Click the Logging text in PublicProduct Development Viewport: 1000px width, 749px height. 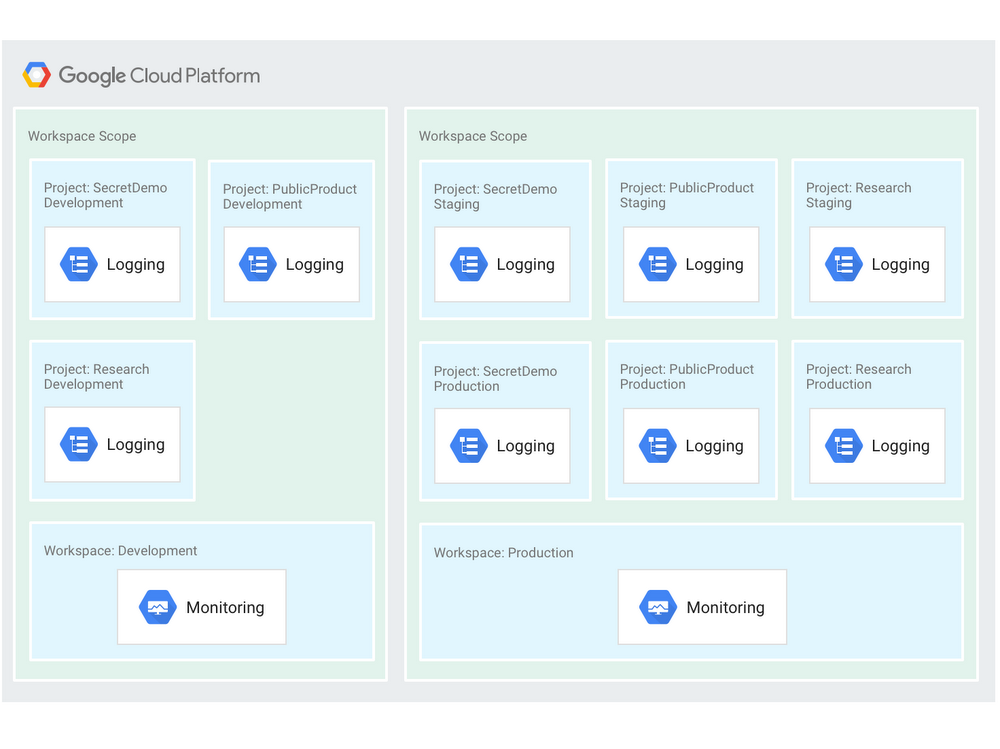(x=314, y=265)
